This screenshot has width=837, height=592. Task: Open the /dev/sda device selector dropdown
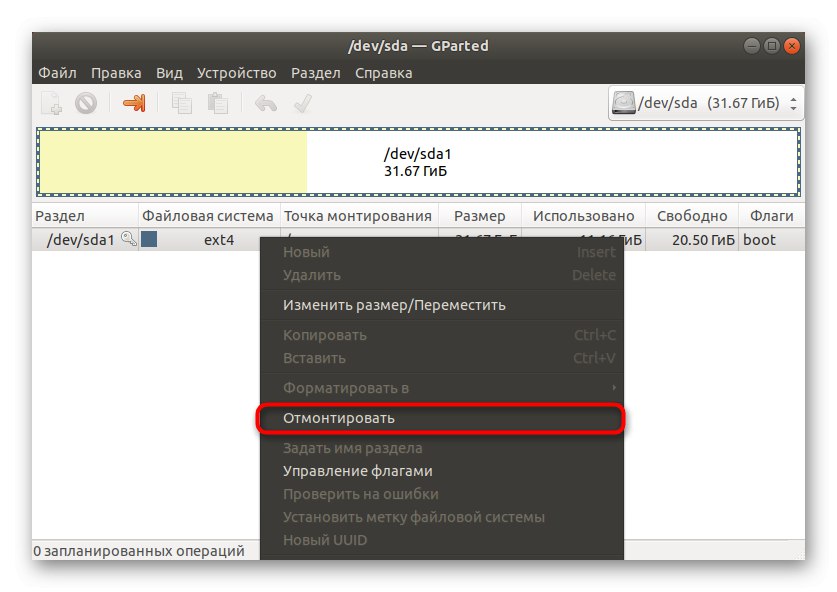coord(706,103)
